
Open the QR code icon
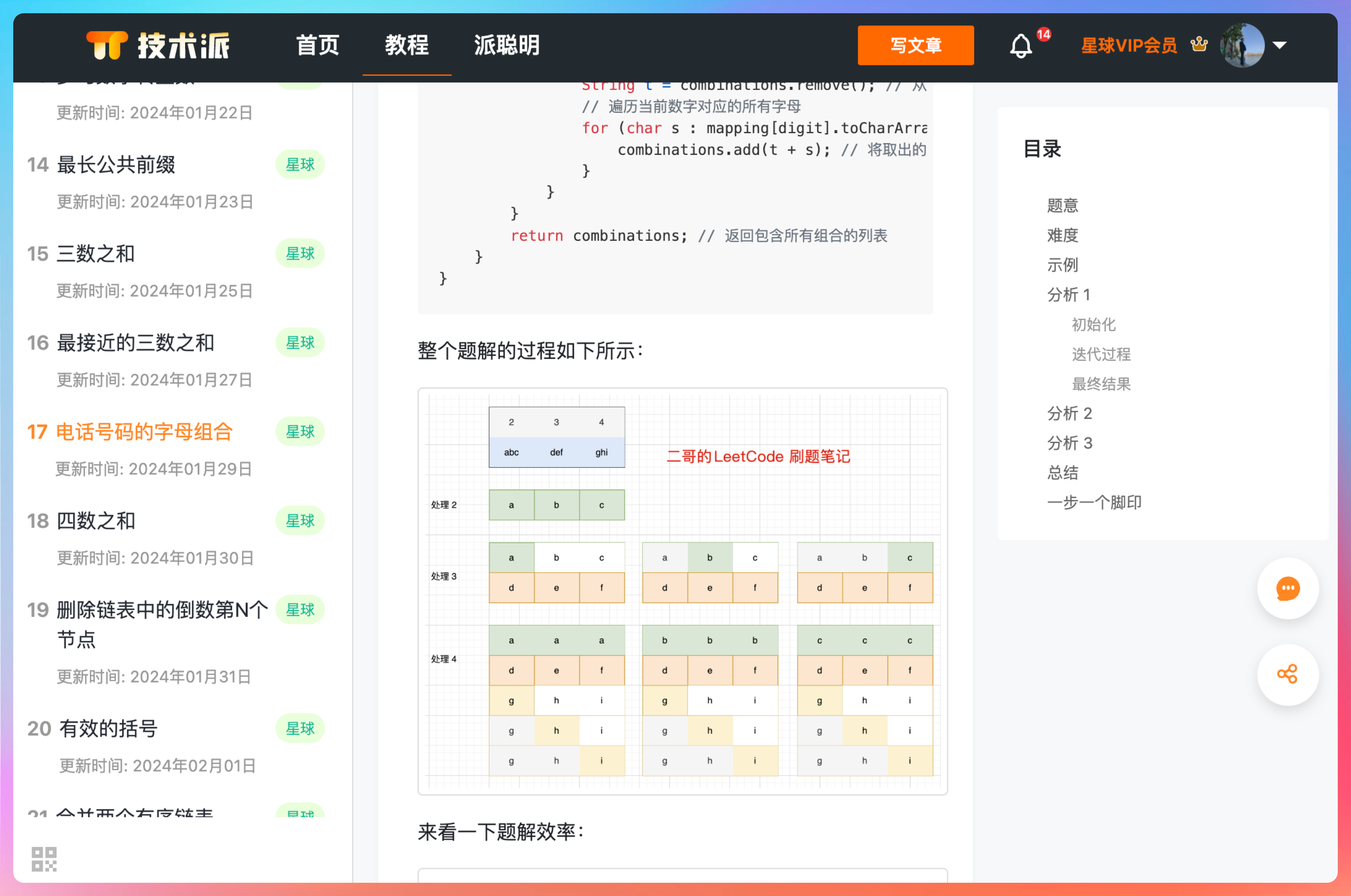(44, 859)
